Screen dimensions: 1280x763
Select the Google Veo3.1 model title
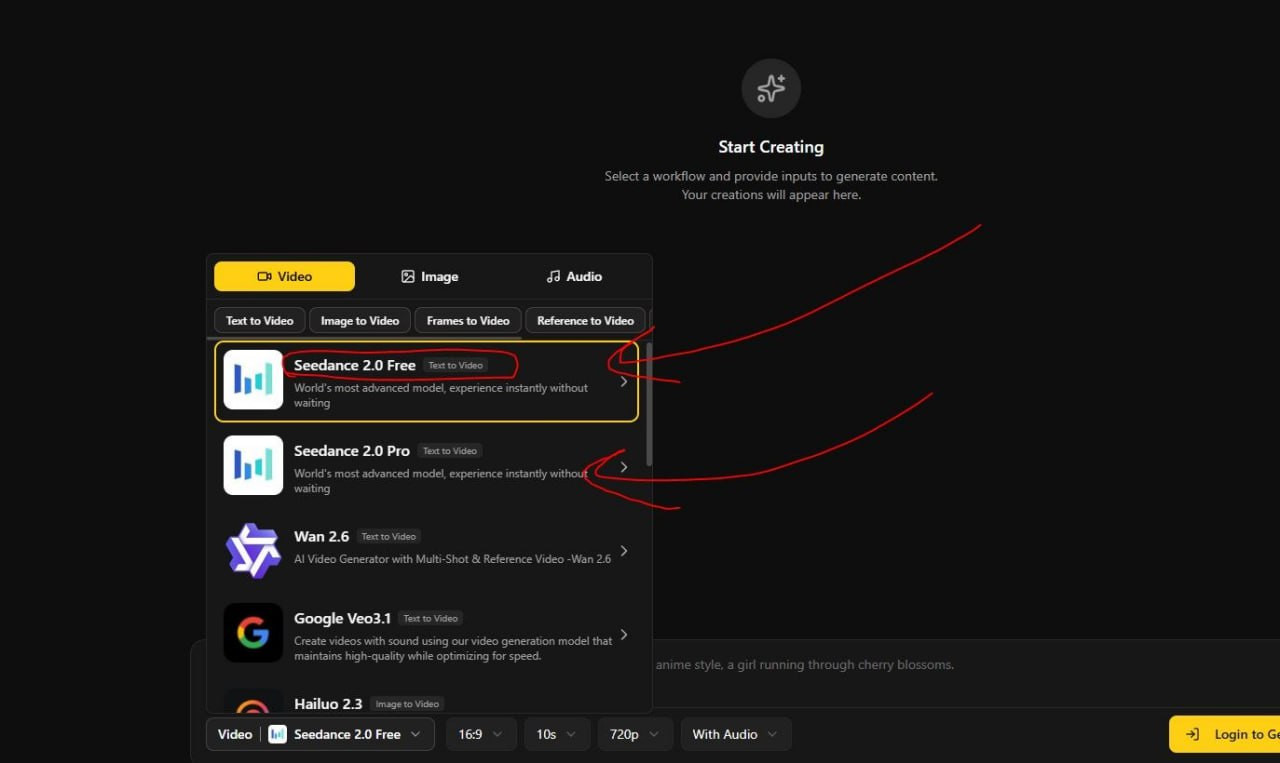(342, 619)
